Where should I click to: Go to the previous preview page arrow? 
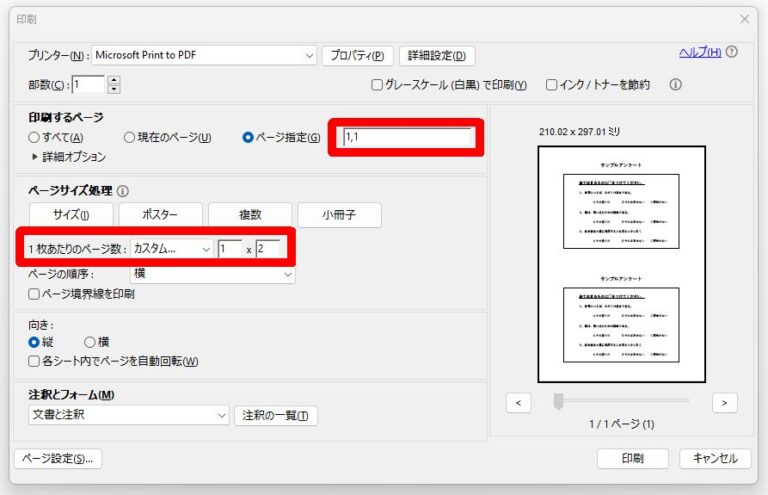coord(518,402)
